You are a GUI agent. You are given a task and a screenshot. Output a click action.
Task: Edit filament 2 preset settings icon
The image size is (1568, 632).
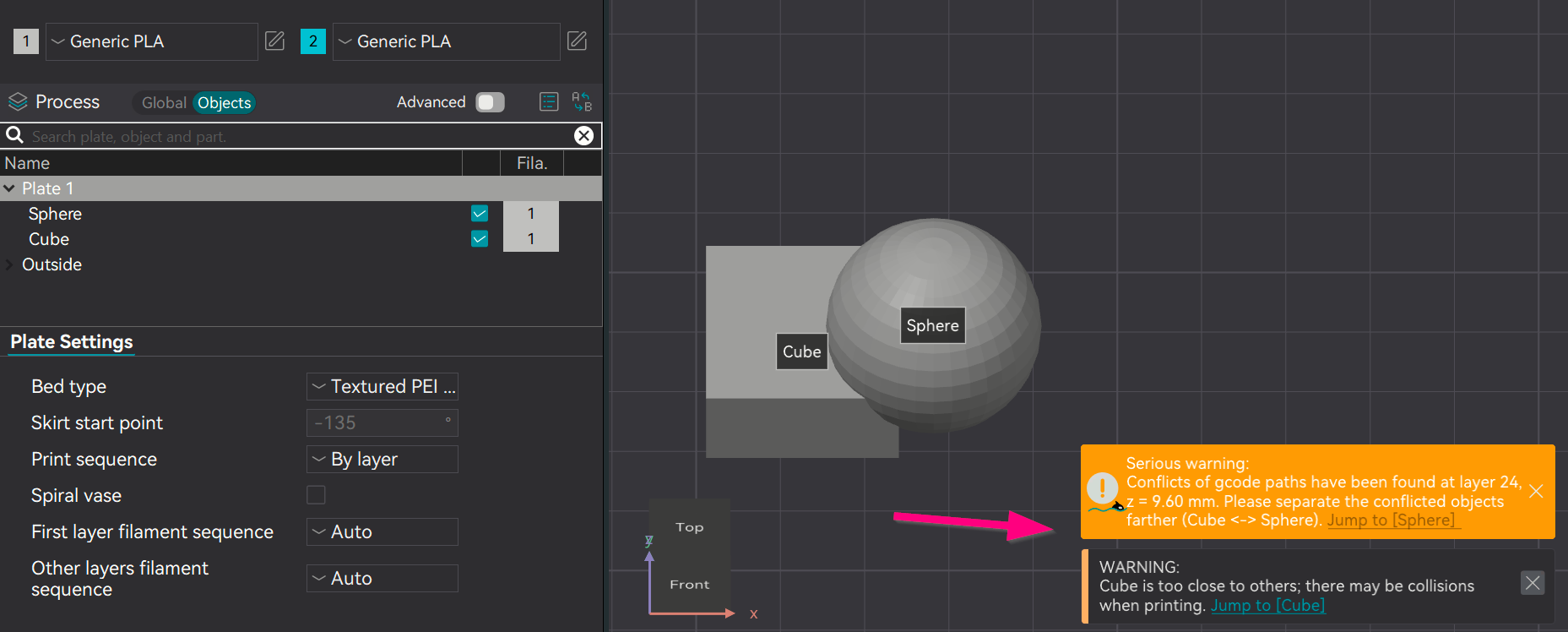[577, 41]
